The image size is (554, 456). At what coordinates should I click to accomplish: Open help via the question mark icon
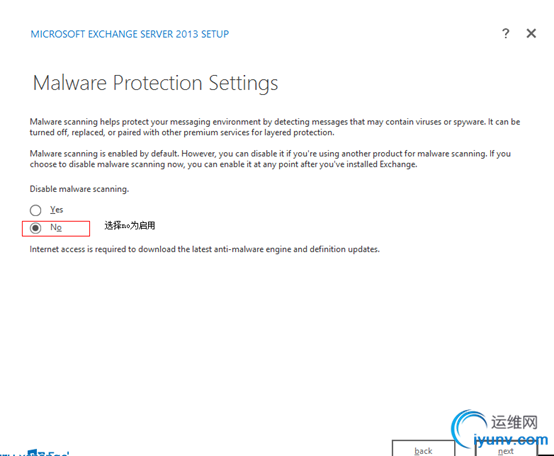tap(506, 34)
